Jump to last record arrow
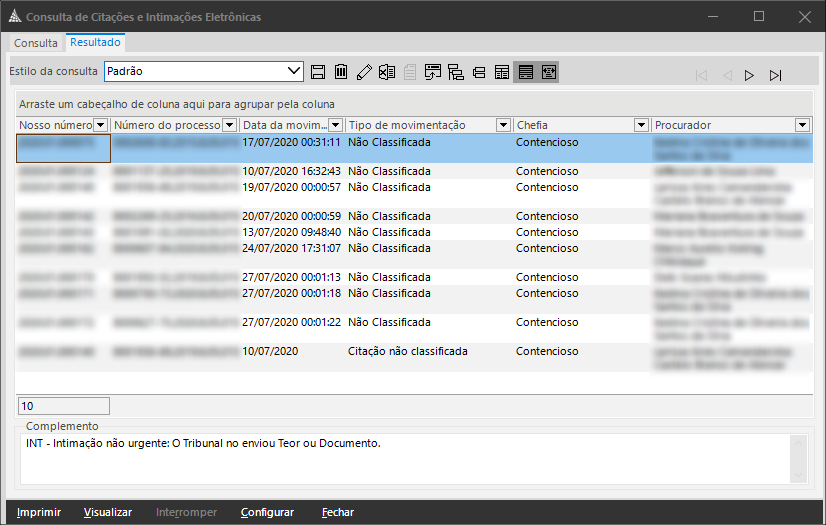This screenshot has height=525, width=826. [775, 75]
